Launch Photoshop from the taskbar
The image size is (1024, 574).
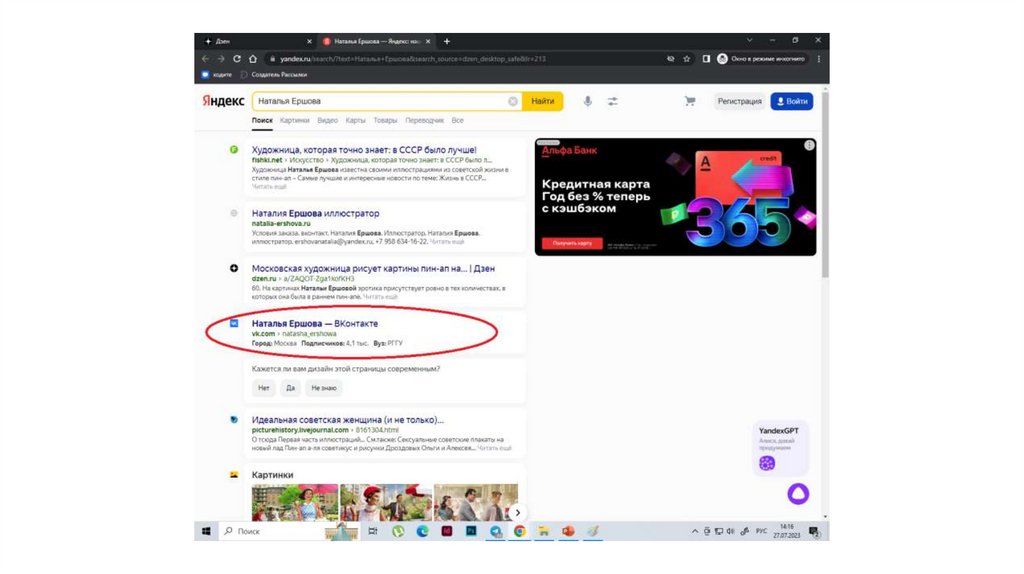tap(470, 531)
